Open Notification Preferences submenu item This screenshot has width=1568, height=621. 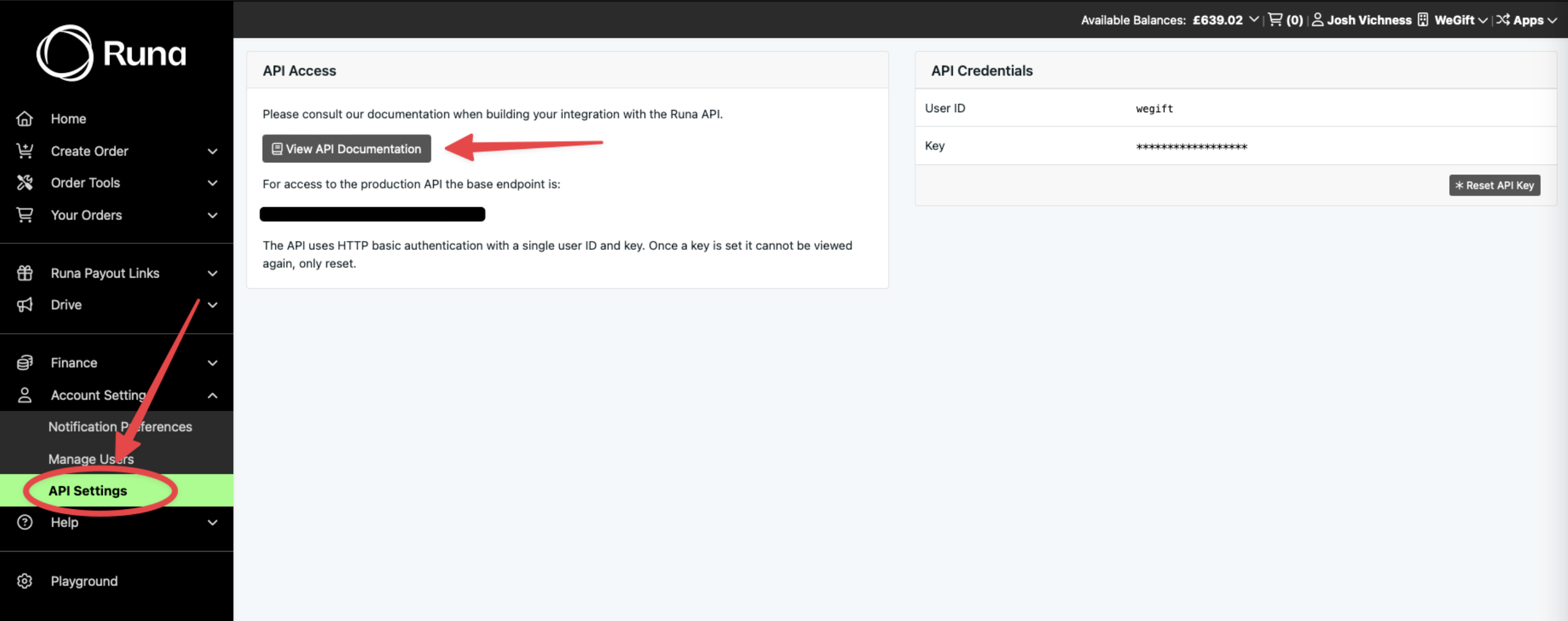(120, 426)
